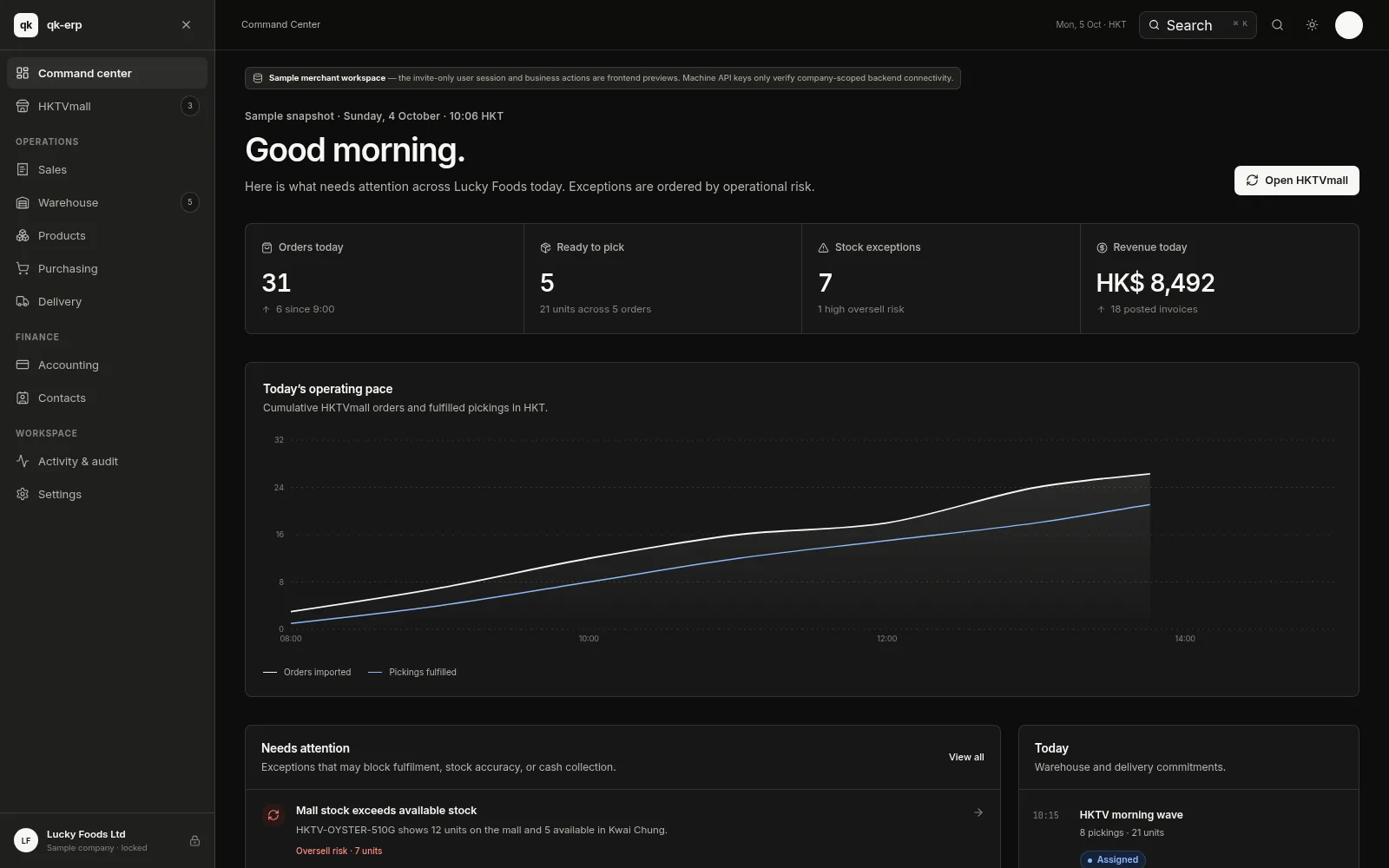Go to the Sales section
Viewport: 1389px width, 868px height.
click(x=107, y=169)
